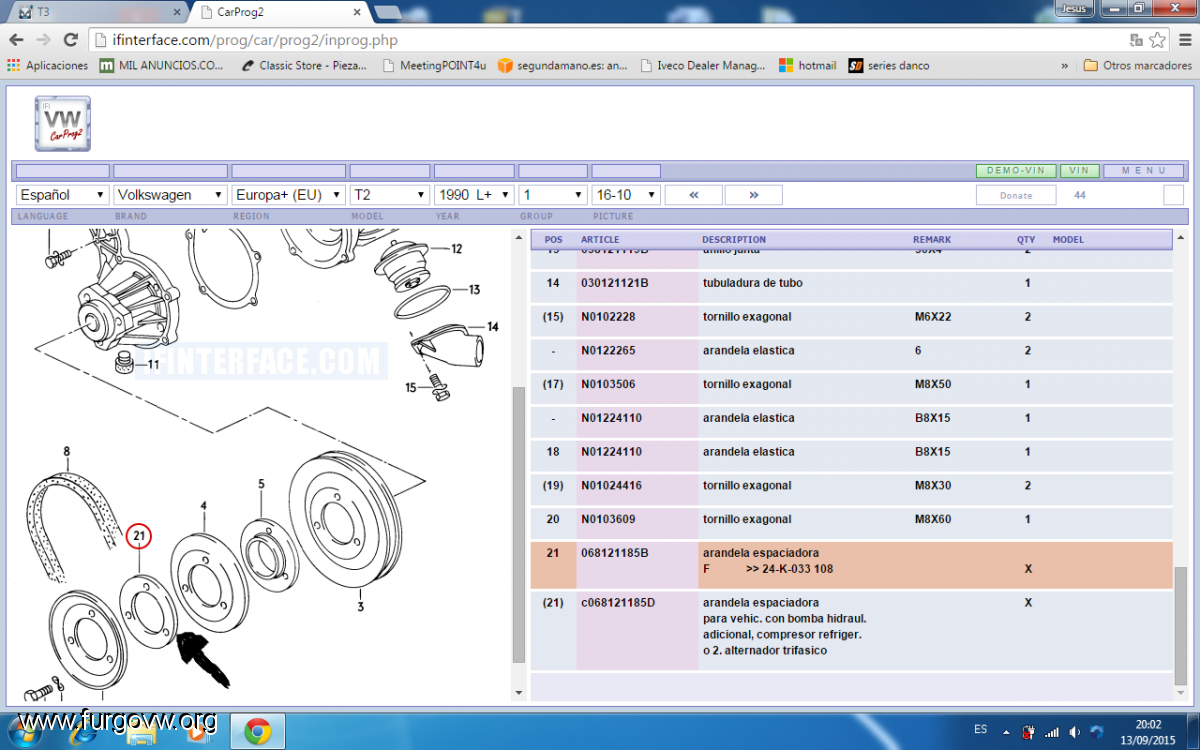Open media player taskbar icon
This screenshot has height=750, width=1200.
coord(196,732)
